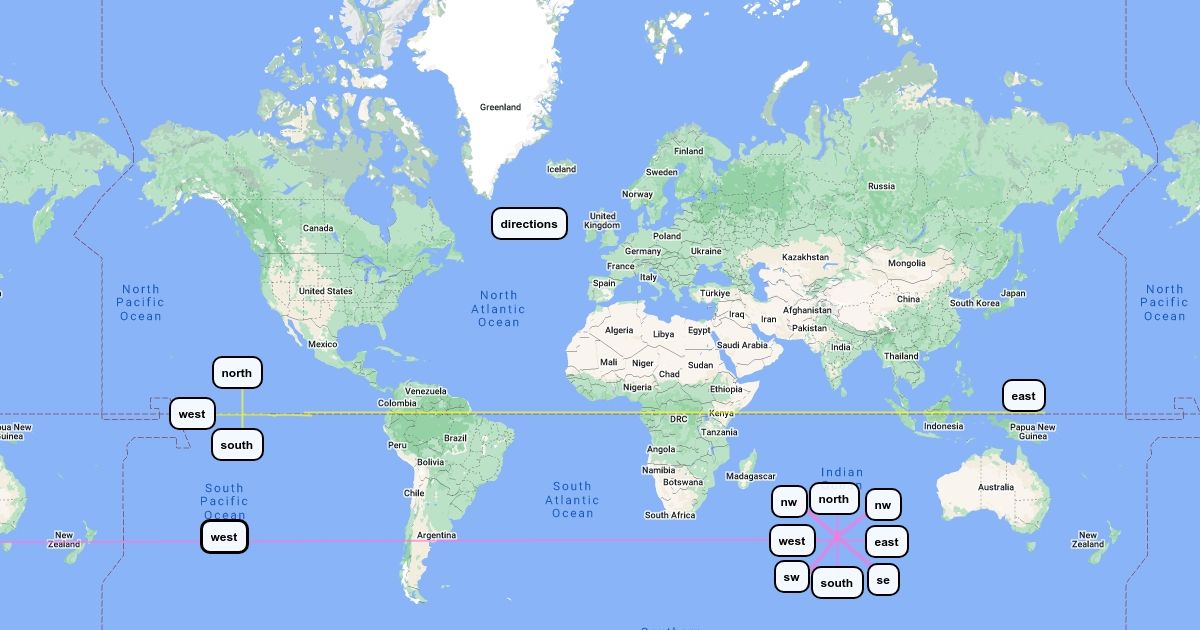The width and height of the screenshot is (1200, 630).
Task: Select the "west" label in the pink compass
Action: (x=791, y=541)
